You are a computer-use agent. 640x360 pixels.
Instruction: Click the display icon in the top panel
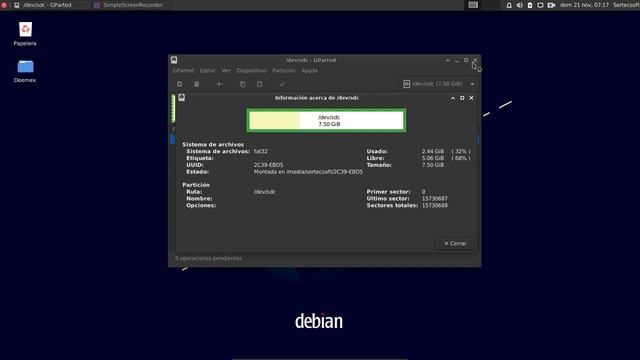[540, 5]
